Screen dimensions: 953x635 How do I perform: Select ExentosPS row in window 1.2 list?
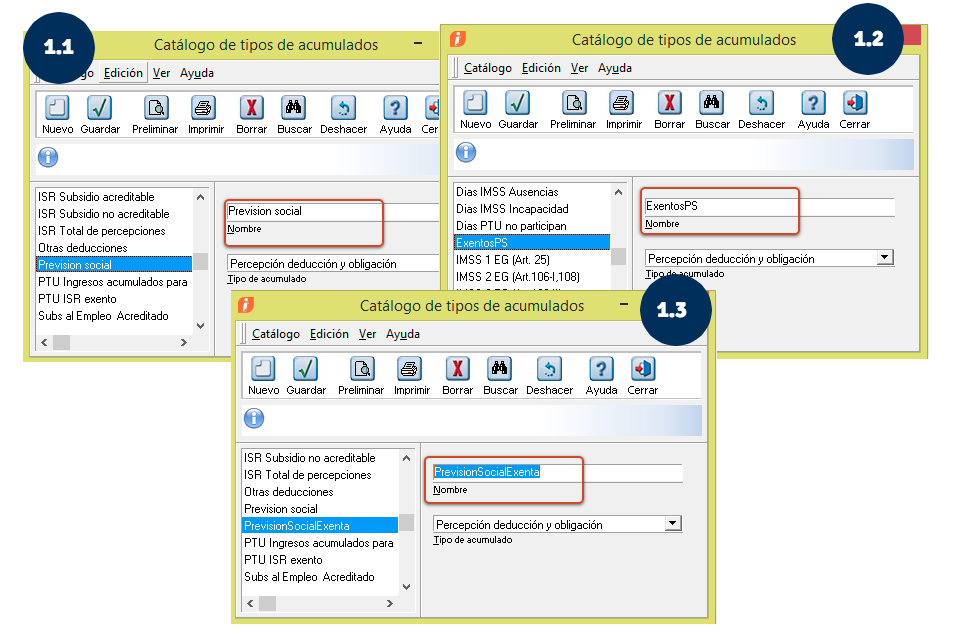[532, 242]
